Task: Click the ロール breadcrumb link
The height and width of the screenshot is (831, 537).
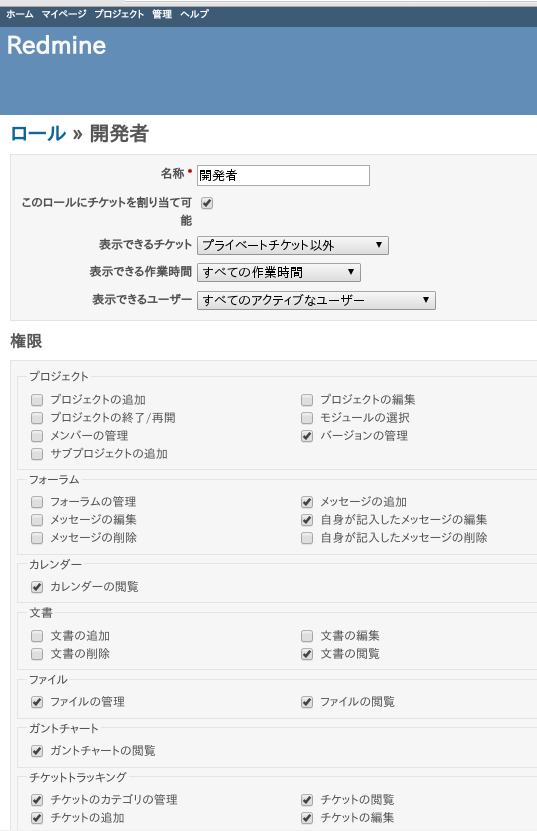Action: [38, 134]
